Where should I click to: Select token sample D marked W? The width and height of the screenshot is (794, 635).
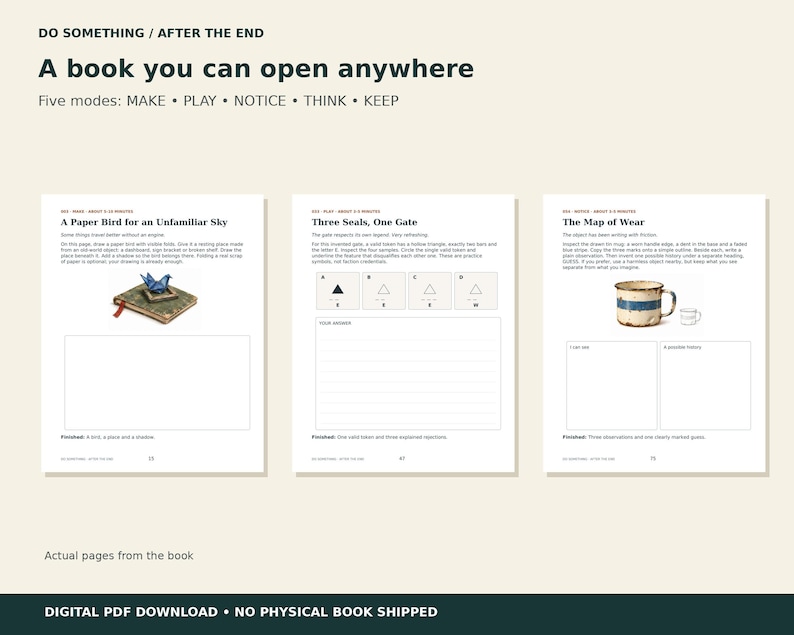point(476,291)
